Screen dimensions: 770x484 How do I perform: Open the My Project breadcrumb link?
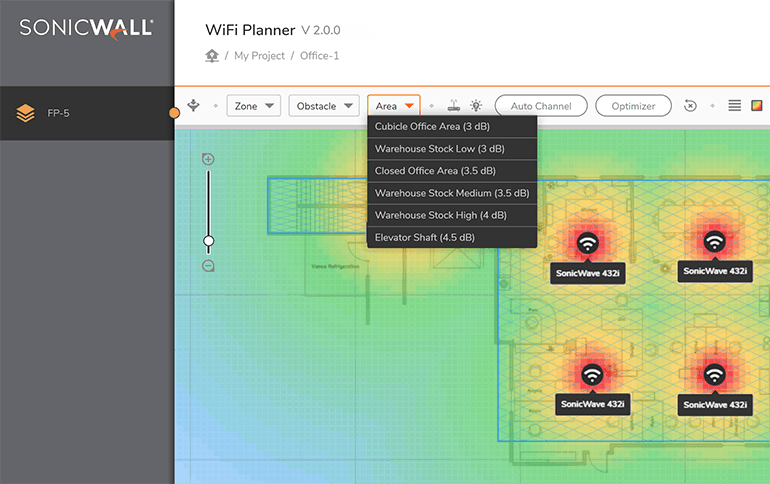(259, 56)
